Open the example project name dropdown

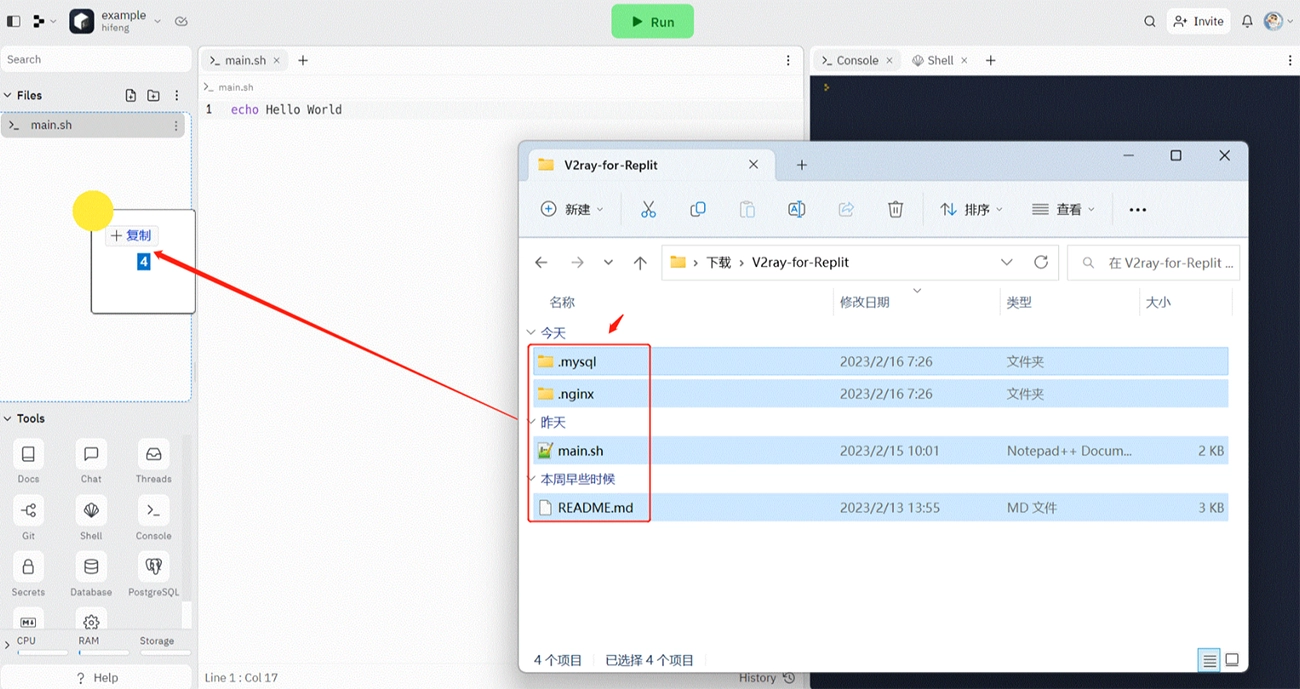(130, 21)
